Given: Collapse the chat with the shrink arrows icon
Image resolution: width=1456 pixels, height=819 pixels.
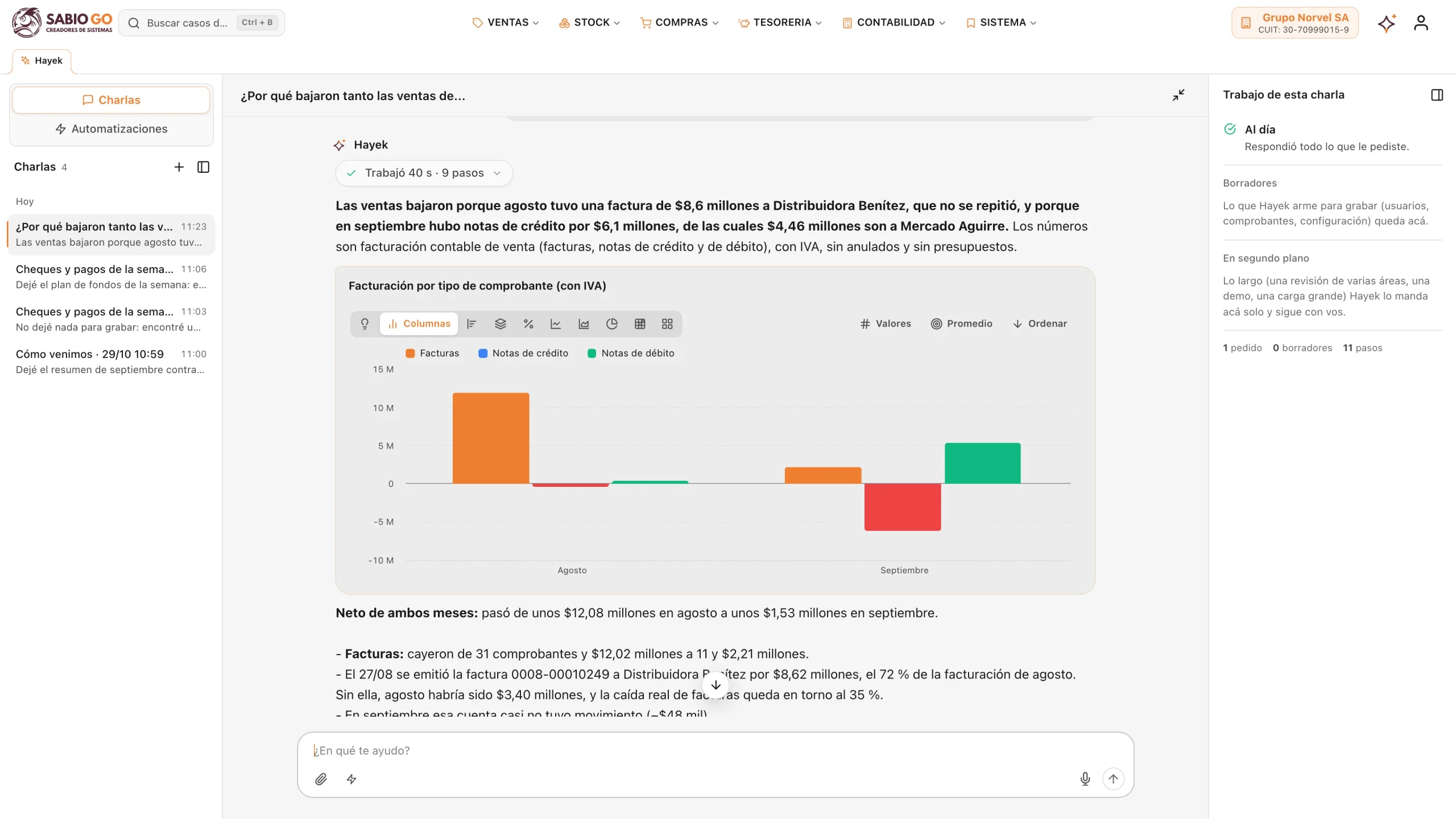Looking at the screenshot, I should click(x=1178, y=95).
